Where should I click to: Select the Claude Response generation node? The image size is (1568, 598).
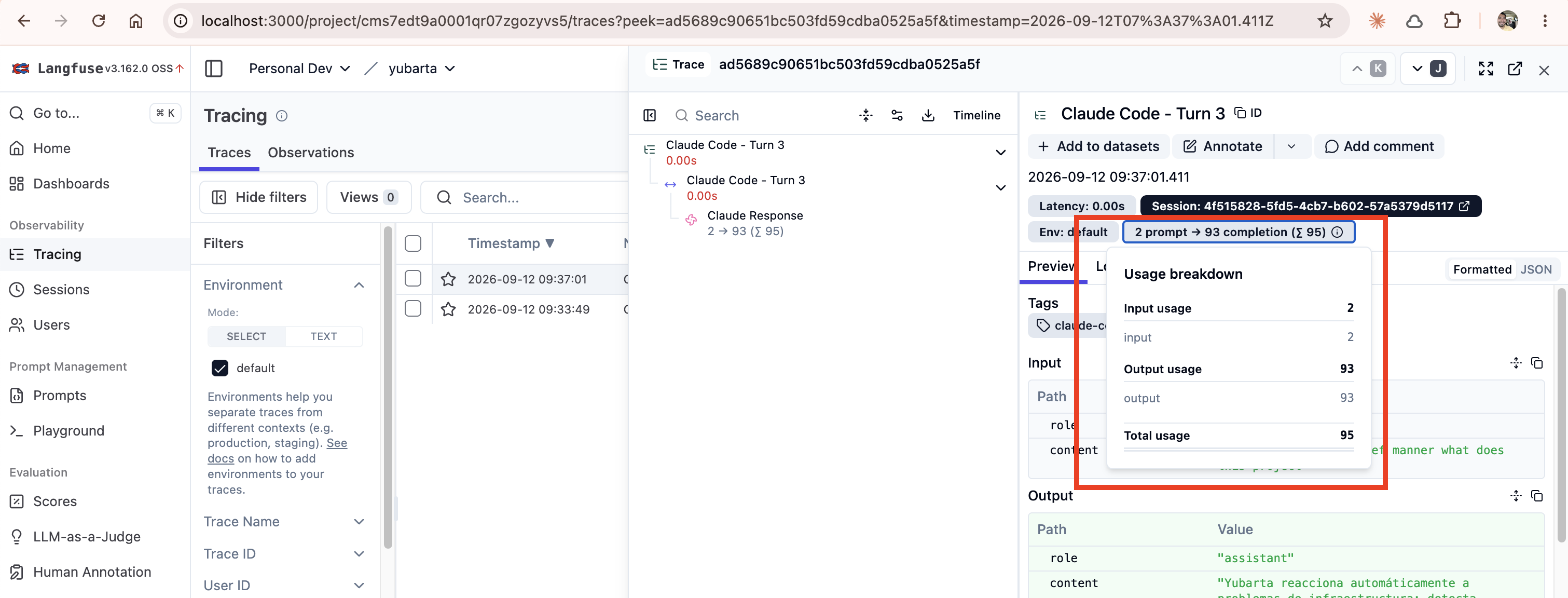pos(755,223)
